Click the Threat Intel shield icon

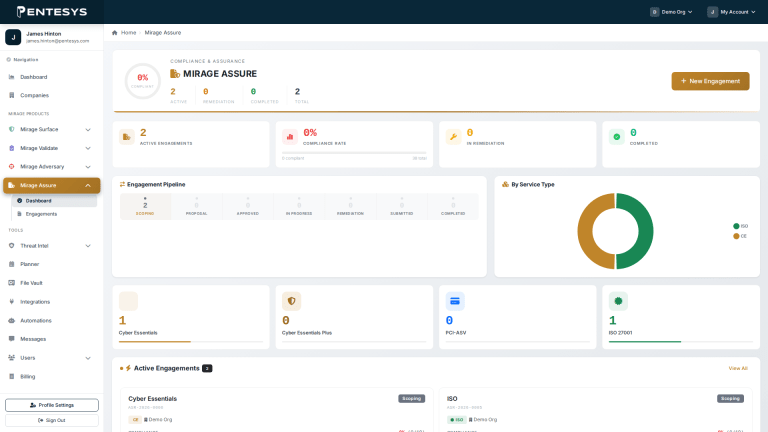(x=12, y=245)
